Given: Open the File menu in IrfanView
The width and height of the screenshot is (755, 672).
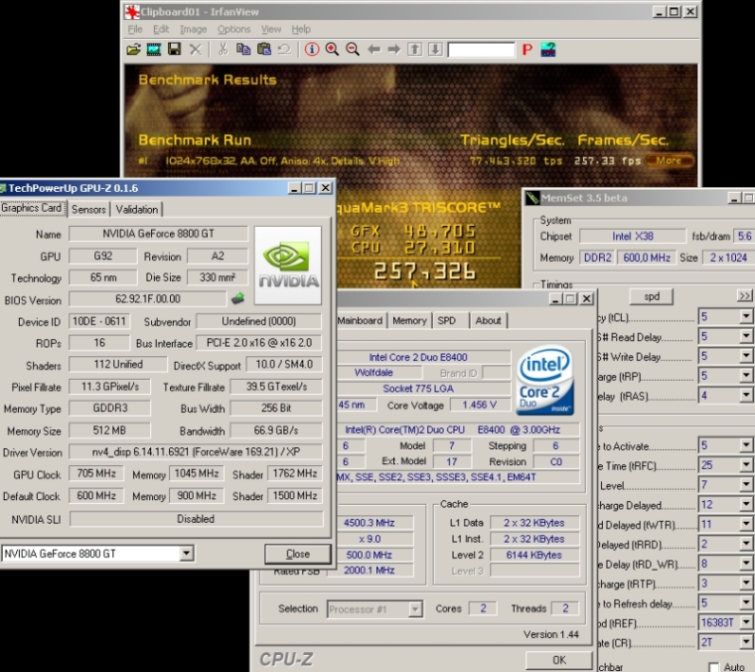Looking at the screenshot, I should tap(135, 29).
